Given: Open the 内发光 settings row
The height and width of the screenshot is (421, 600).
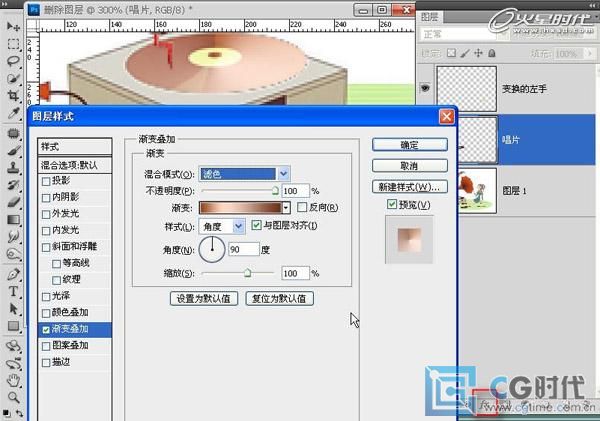Looking at the screenshot, I should (x=75, y=230).
